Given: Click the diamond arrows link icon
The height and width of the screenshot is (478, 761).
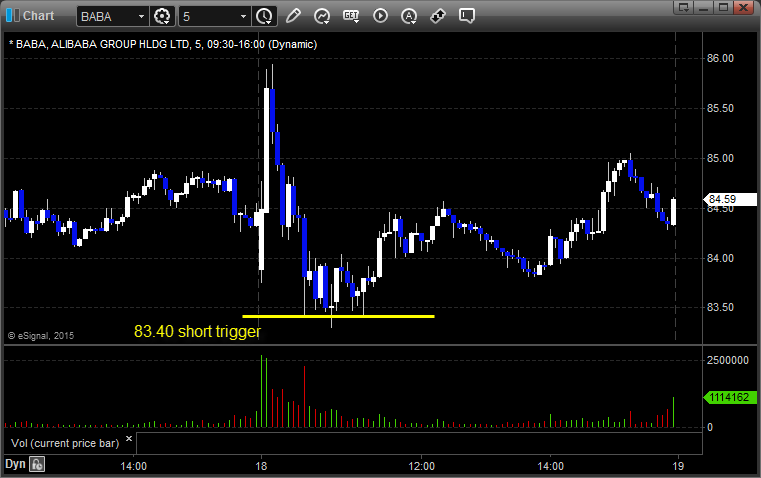Looking at the screenshot, I should click(438, 16).
